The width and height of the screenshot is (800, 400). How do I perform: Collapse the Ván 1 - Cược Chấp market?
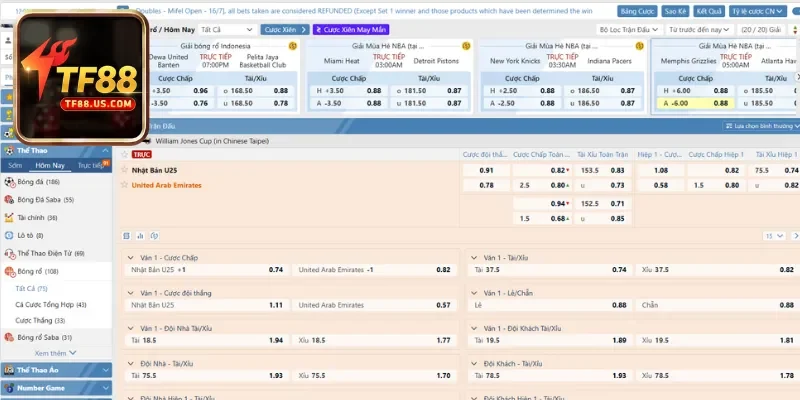131,258
